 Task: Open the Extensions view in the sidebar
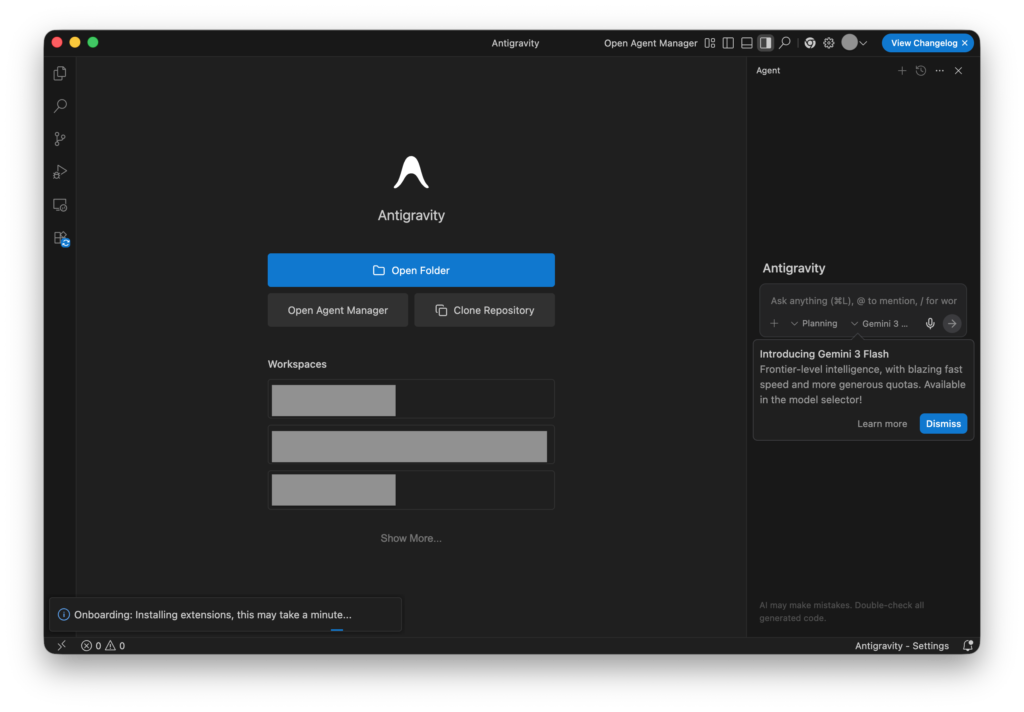click(60, 238)
